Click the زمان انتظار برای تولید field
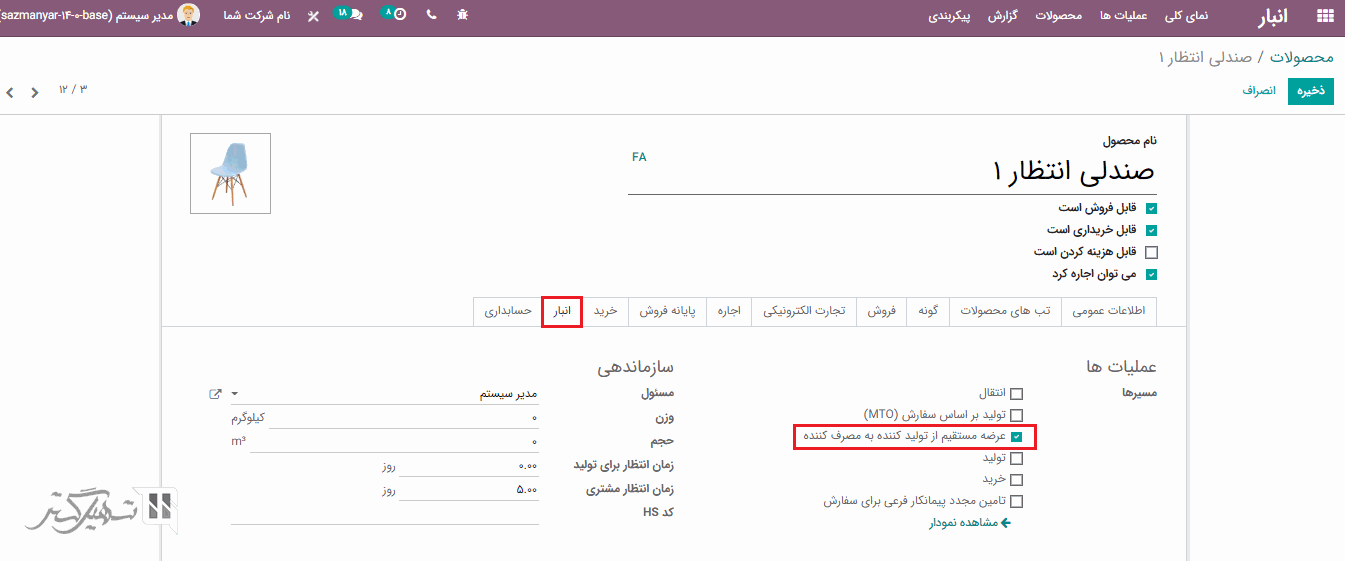Image resolution: width=1345 pixels, height=561 pixels. point(469,465)
